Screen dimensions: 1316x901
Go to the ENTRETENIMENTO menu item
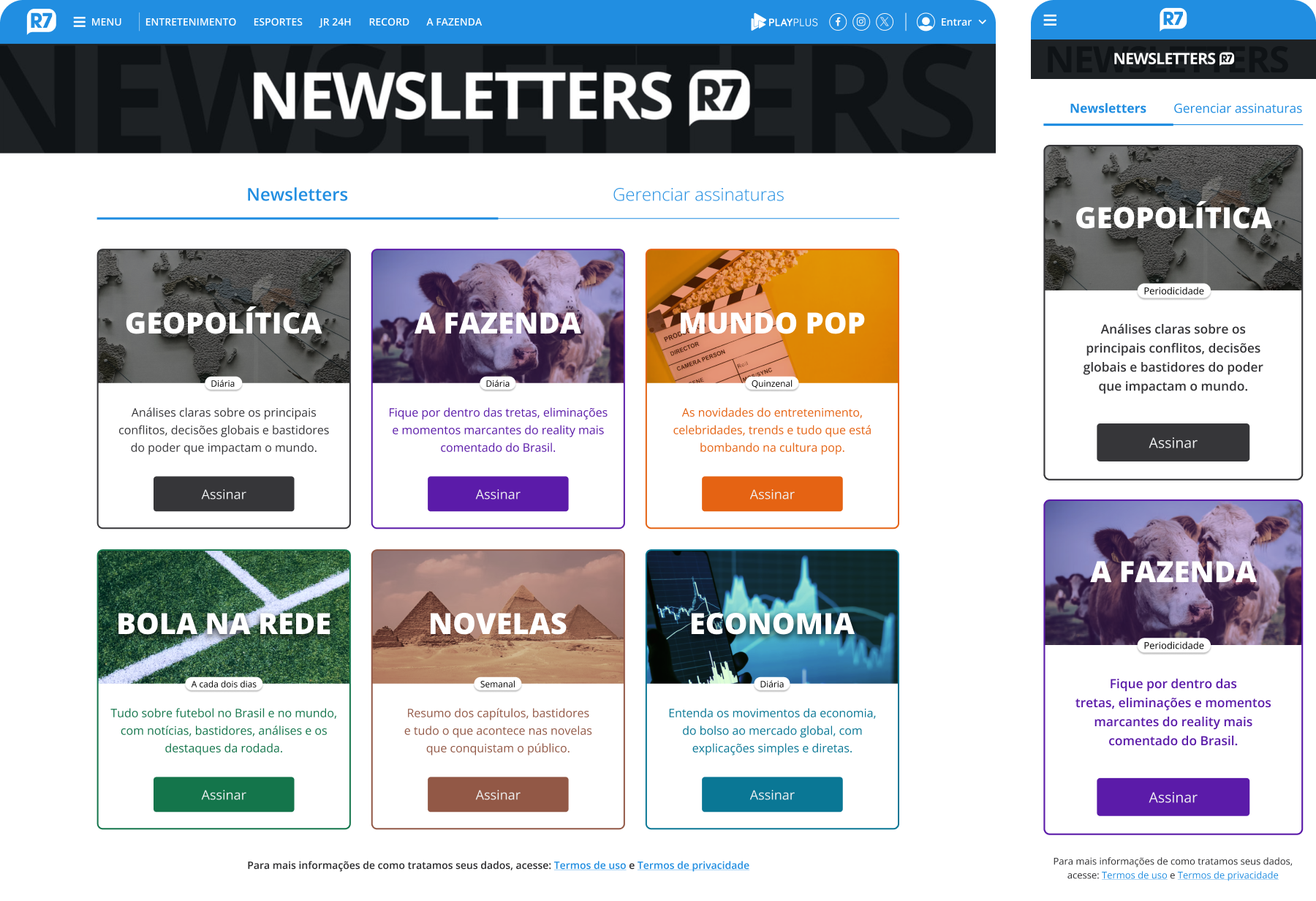tap(191, 22)
